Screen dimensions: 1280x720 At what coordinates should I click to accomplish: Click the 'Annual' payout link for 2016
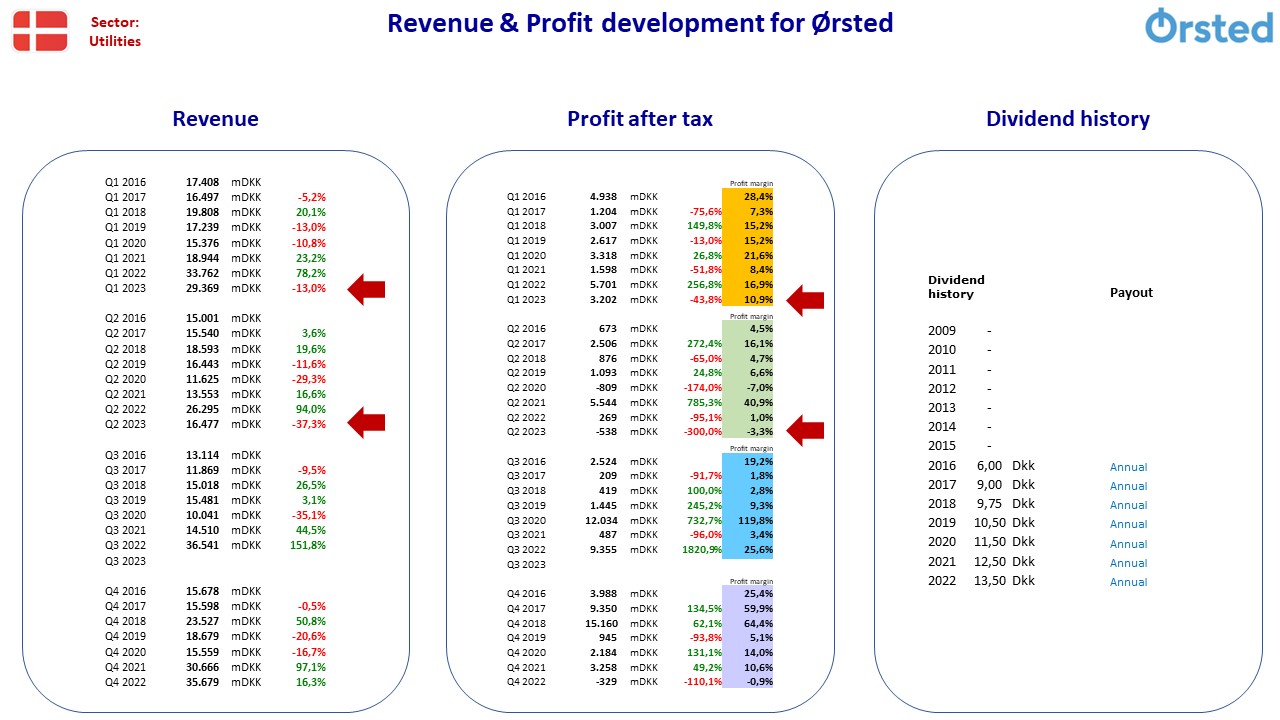coord(1128,467)
